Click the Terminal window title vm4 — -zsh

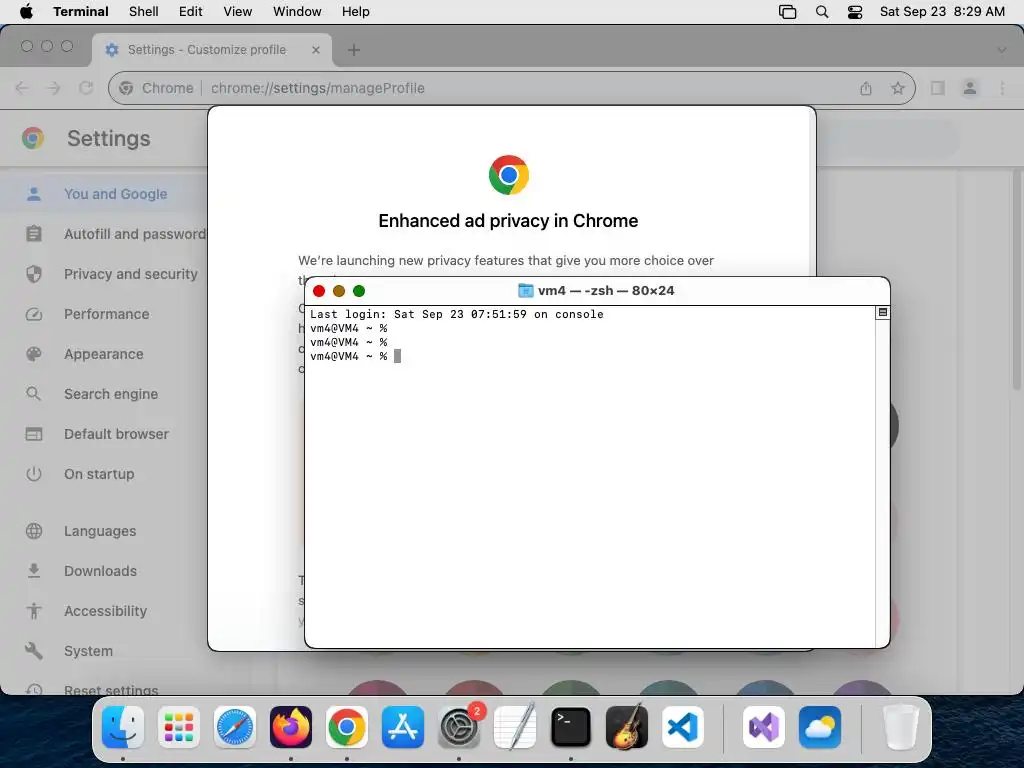click(x=605, y=291)
